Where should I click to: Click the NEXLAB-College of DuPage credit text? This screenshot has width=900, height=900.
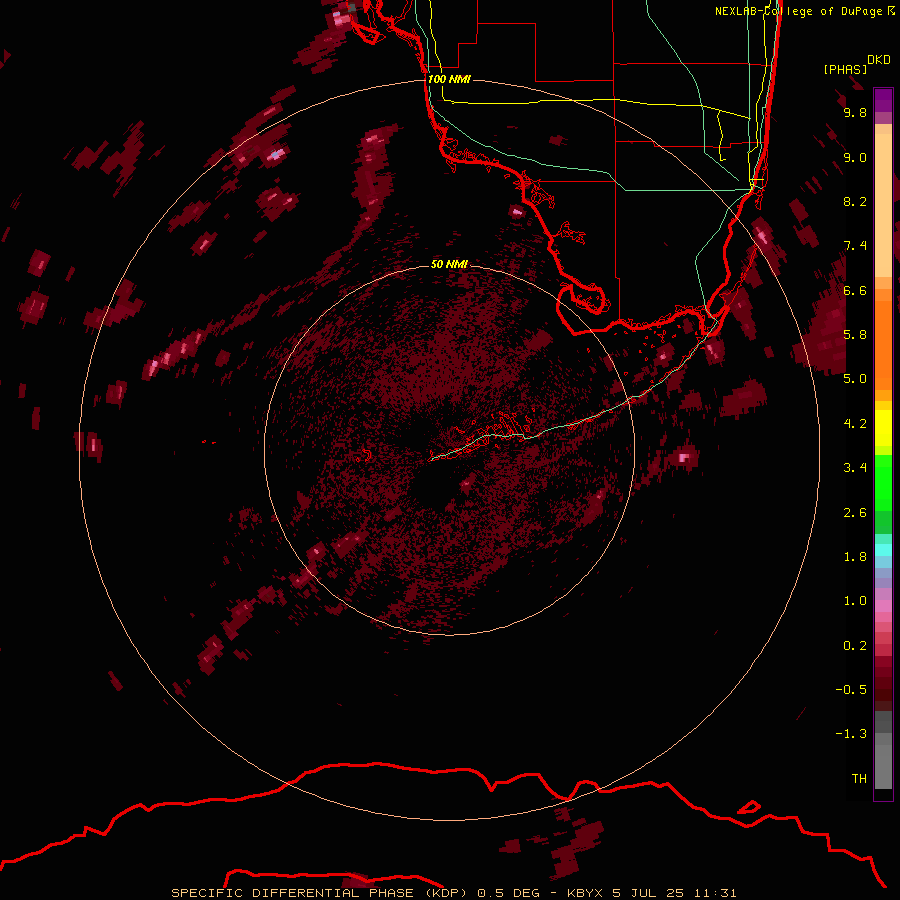[x=805, y=11]
